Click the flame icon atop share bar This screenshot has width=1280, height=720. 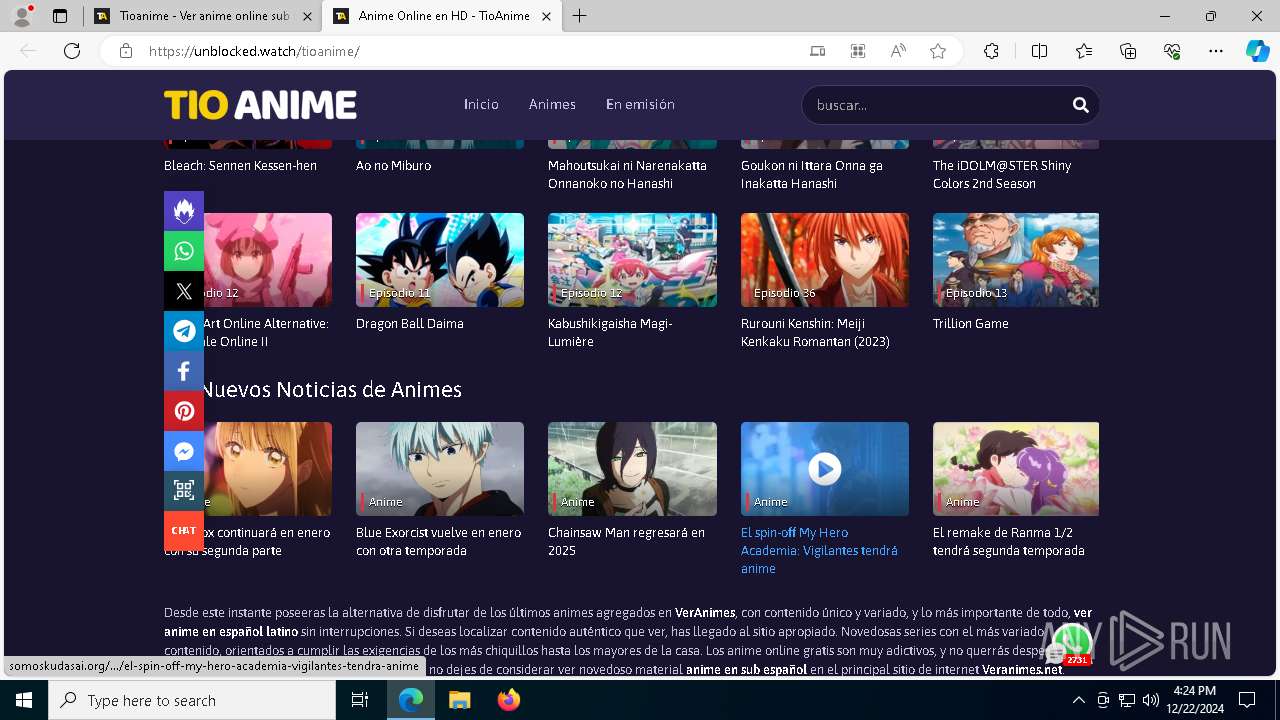(x=184, y=211)
